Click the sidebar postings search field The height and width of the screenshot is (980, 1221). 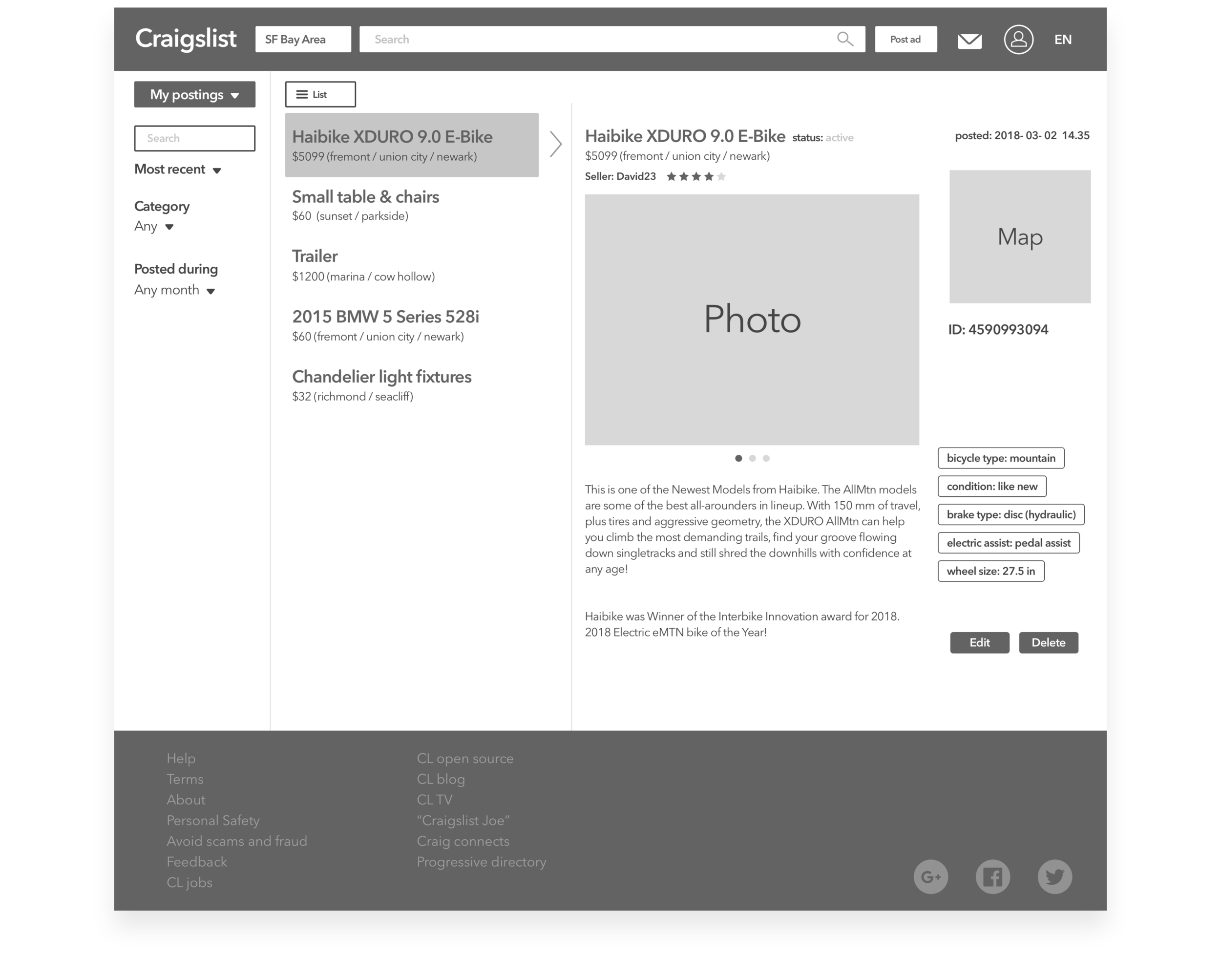(194, 138)
